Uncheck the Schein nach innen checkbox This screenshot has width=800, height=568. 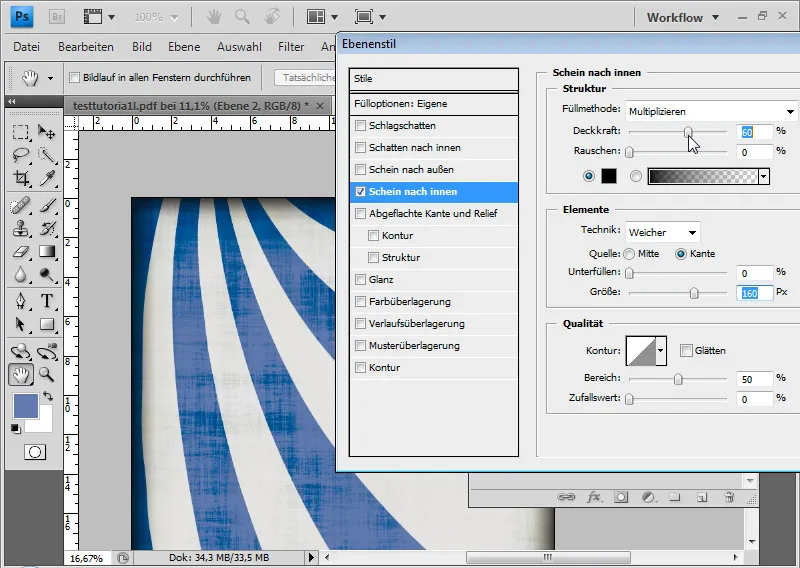tap(361, 191)
